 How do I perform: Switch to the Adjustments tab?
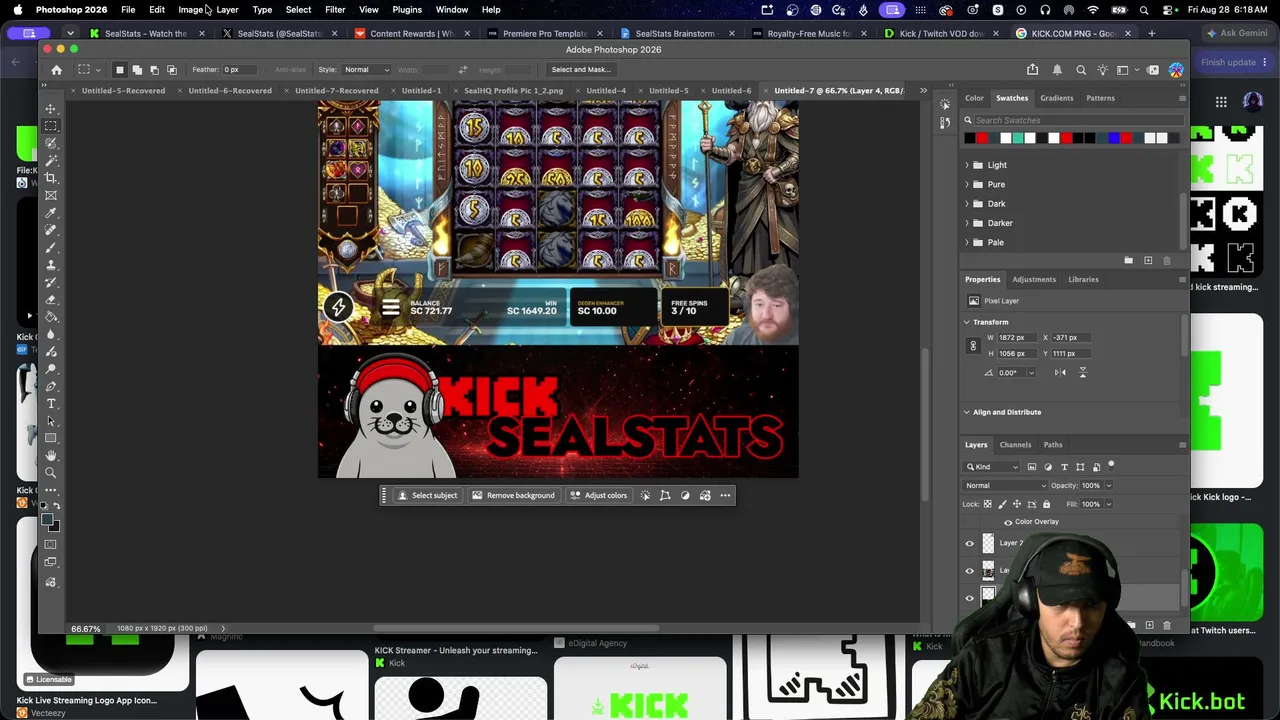tap(1034, 280)
